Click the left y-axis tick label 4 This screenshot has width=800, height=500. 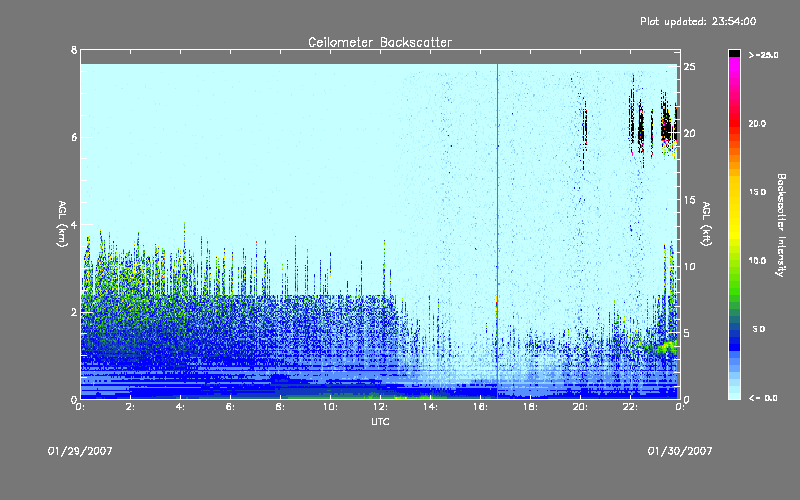[74, 224]
